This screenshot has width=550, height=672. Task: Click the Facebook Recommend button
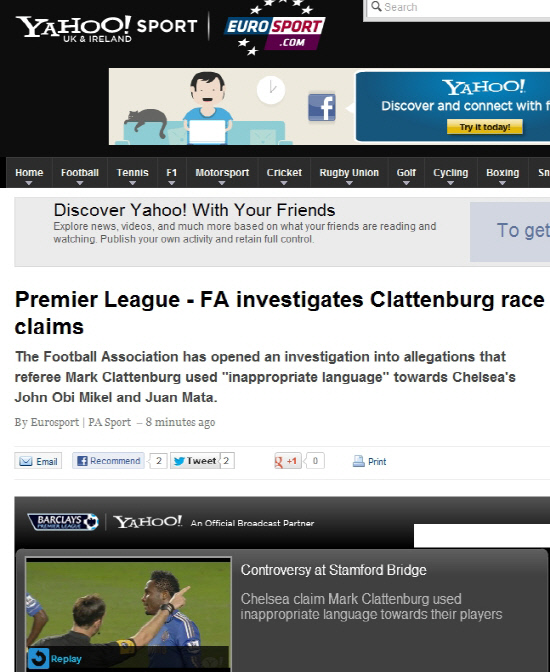[108, 461]
